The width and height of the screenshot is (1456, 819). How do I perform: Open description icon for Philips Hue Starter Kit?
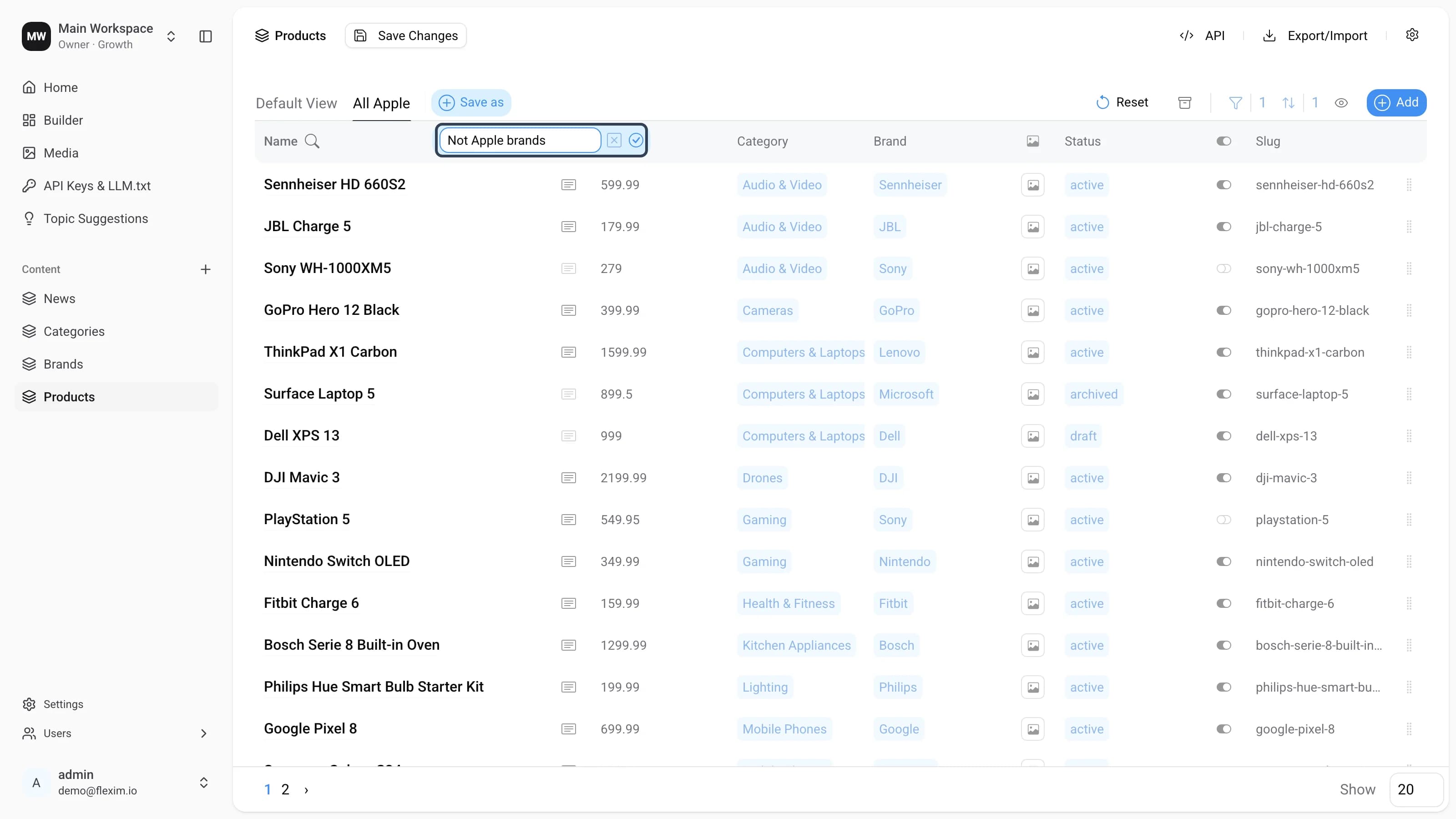(569, 687)
